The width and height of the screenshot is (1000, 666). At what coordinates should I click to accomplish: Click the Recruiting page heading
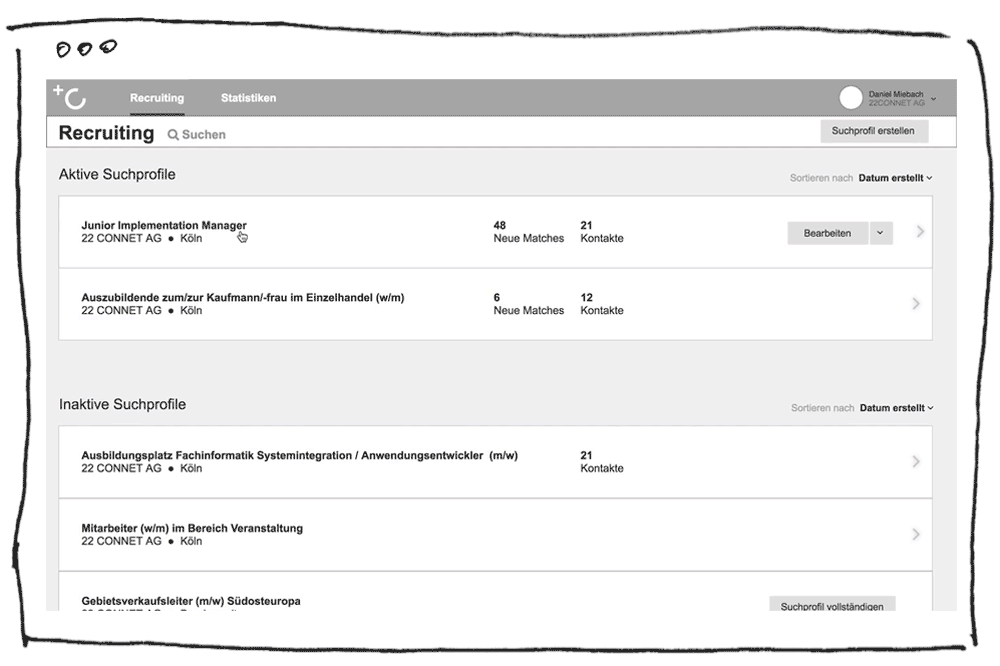[107, 133]
